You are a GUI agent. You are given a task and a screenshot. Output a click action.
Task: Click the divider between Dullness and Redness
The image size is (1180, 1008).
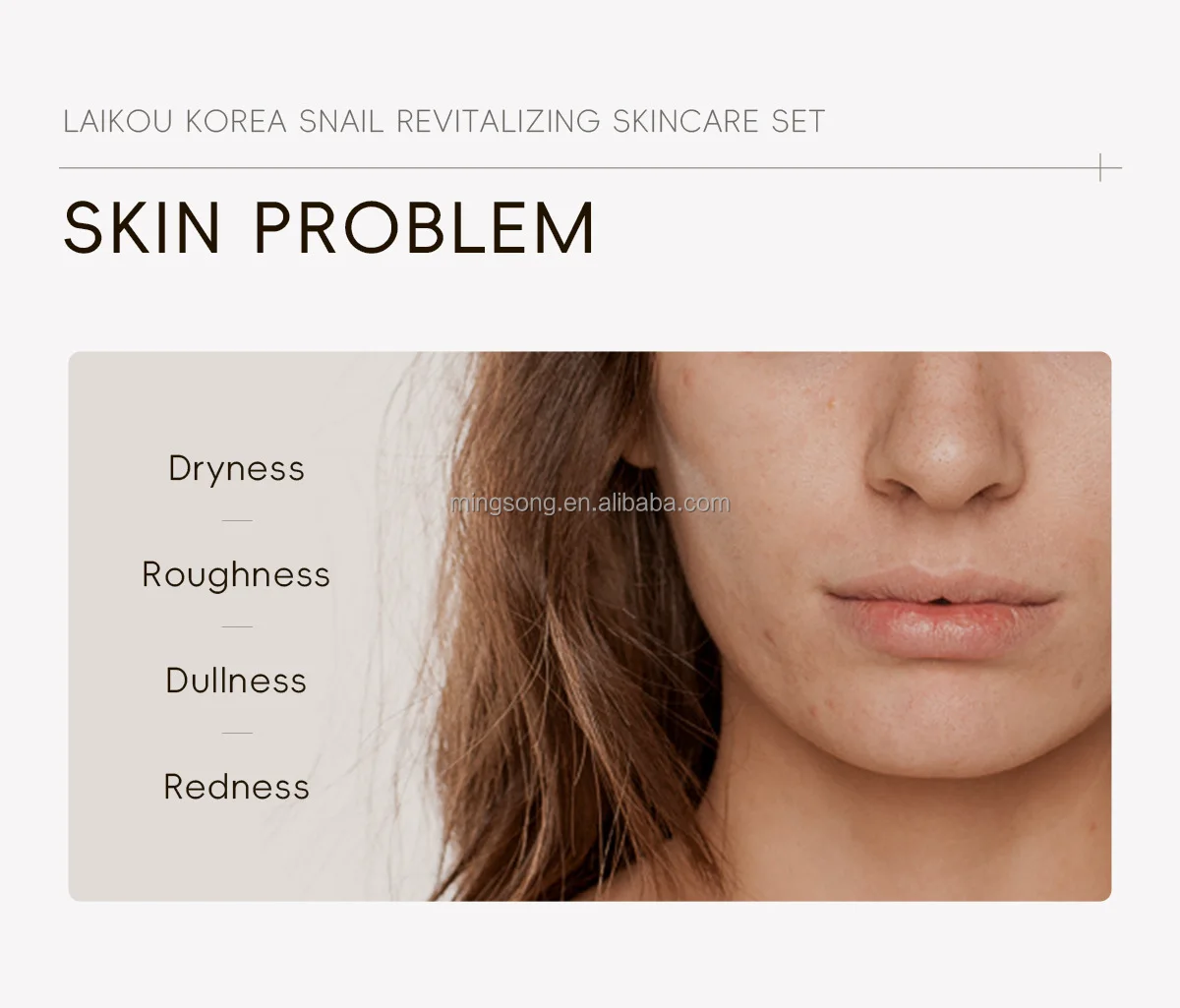237,733
